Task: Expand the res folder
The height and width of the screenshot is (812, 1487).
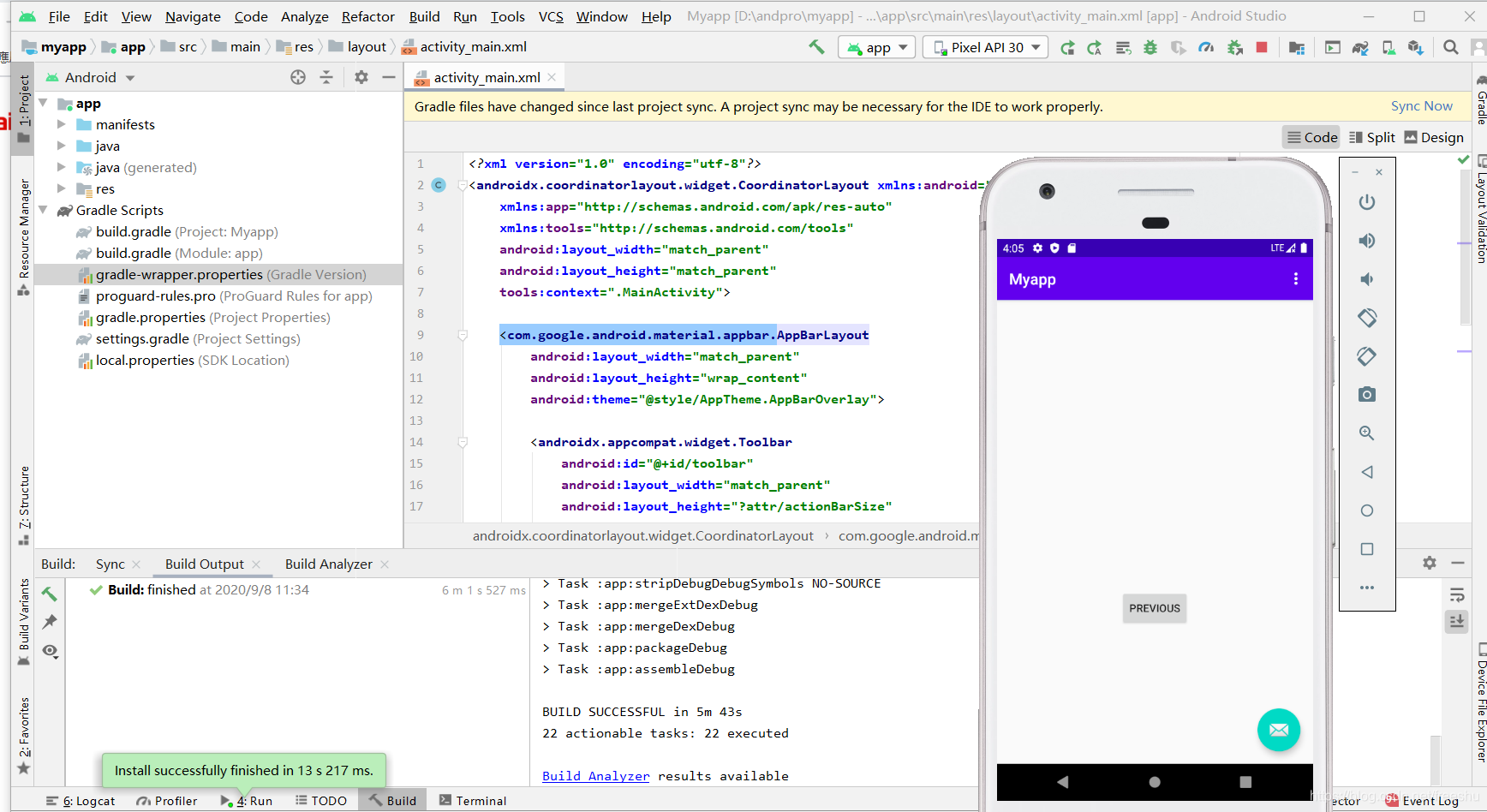Action: click(x=62, y=188)
